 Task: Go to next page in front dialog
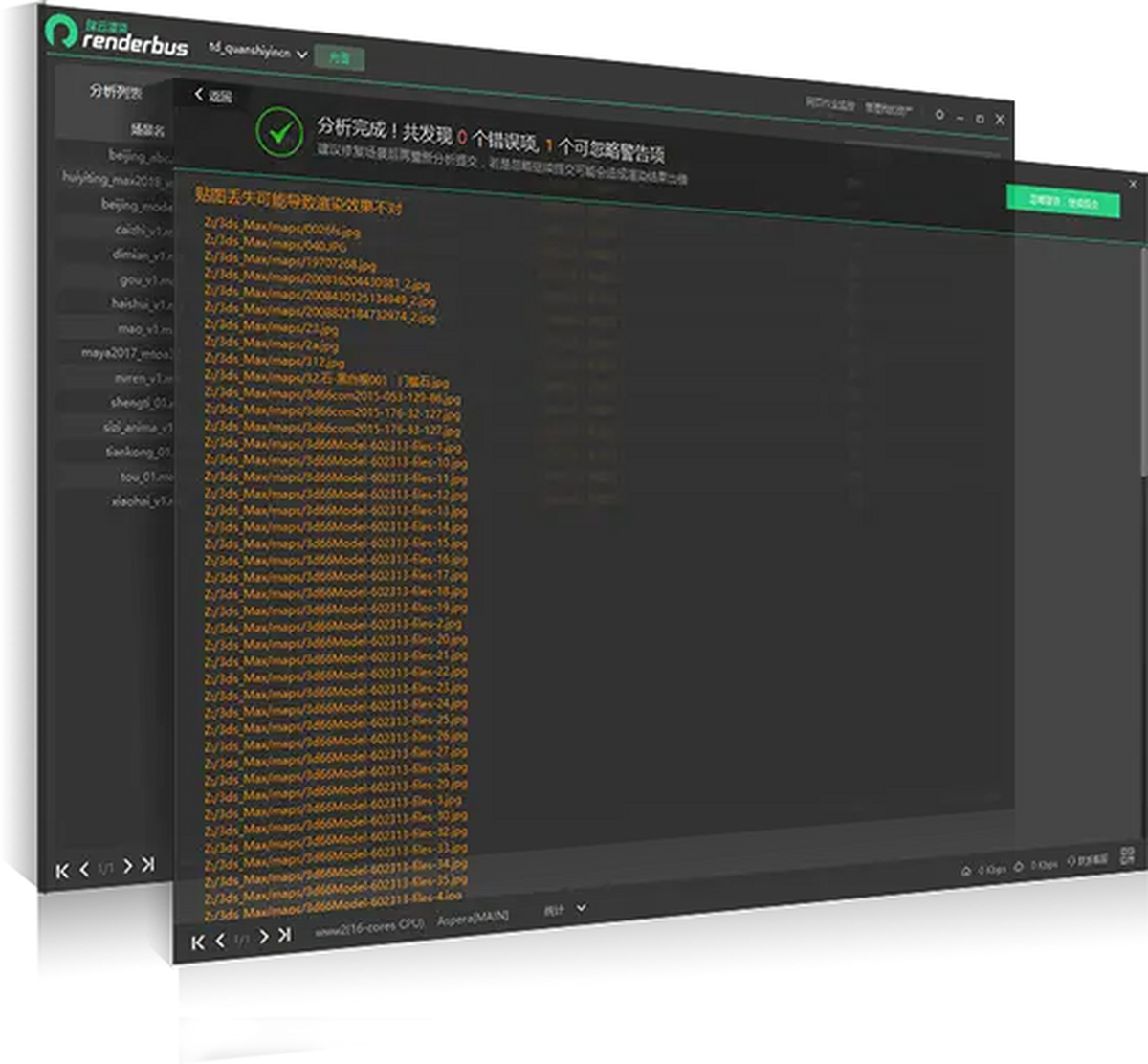263,938
